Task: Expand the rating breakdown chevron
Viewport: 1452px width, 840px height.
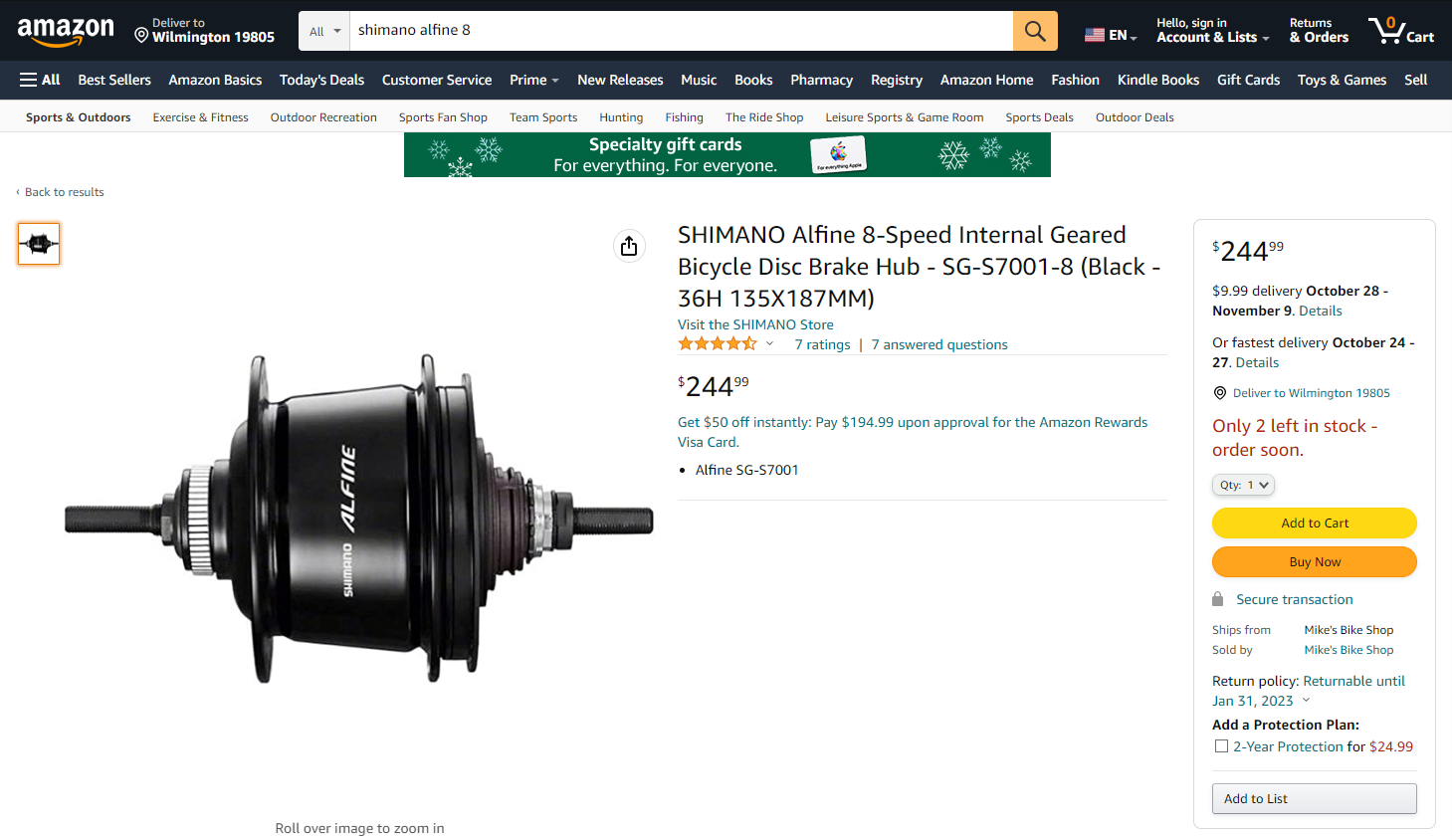Action: coord(769,344)
